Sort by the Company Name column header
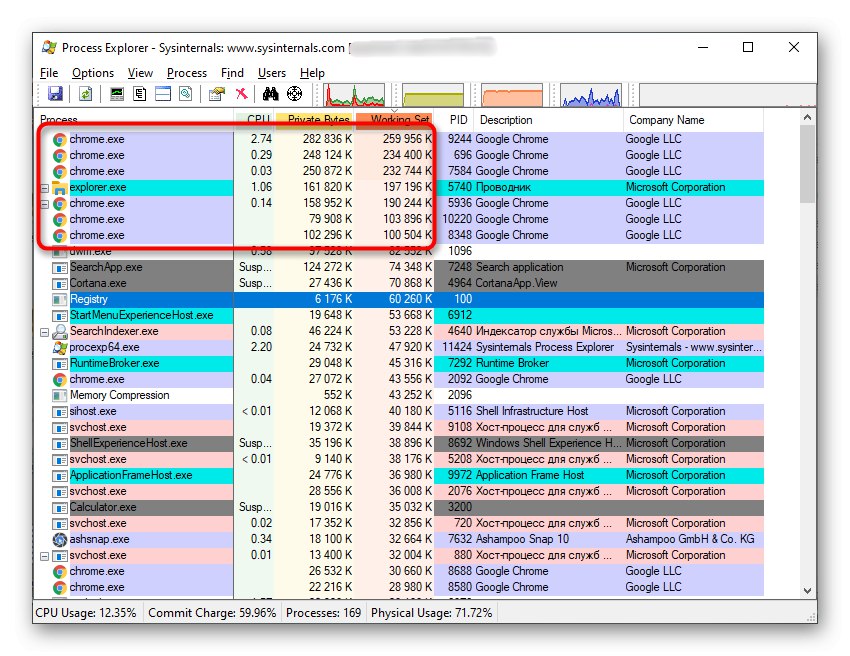Viewport: 850px width, 656px height. [693, 120]
